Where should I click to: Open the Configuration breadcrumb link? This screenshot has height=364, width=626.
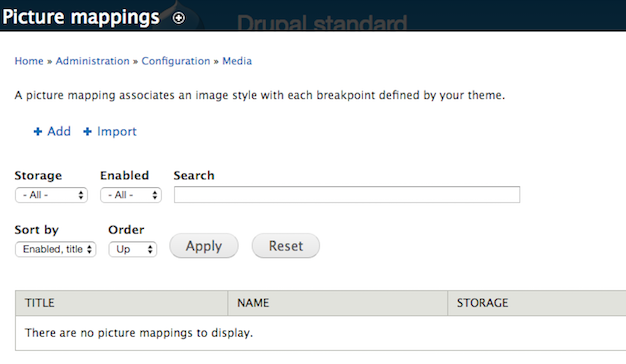coord(176,61)
